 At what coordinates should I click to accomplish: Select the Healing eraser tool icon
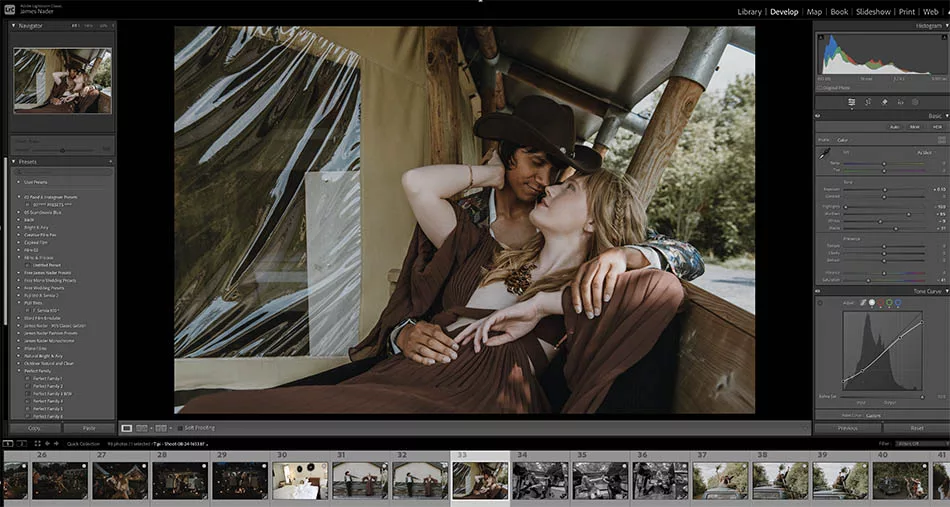884,102
